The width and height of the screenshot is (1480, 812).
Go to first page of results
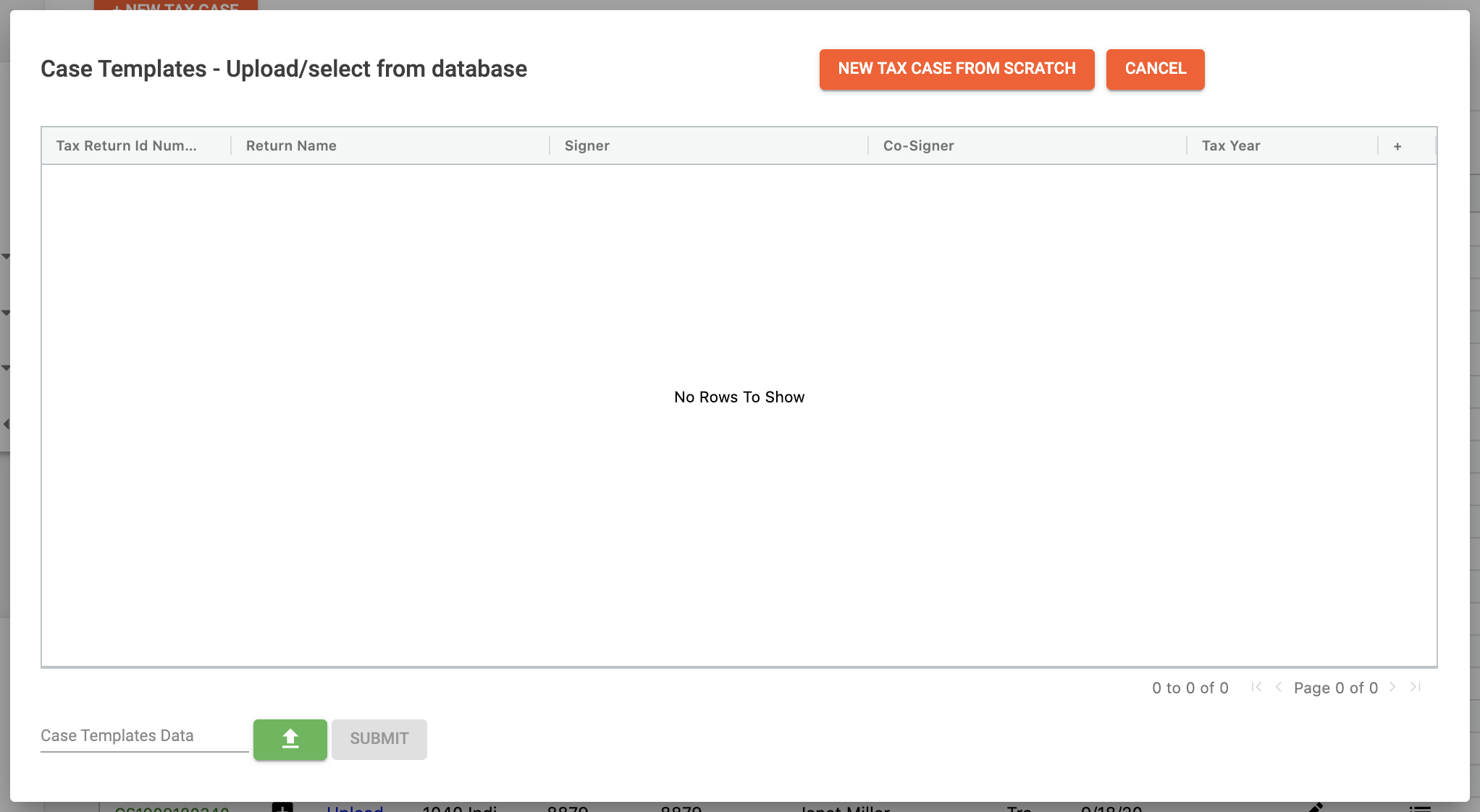tap(1256, 688)
